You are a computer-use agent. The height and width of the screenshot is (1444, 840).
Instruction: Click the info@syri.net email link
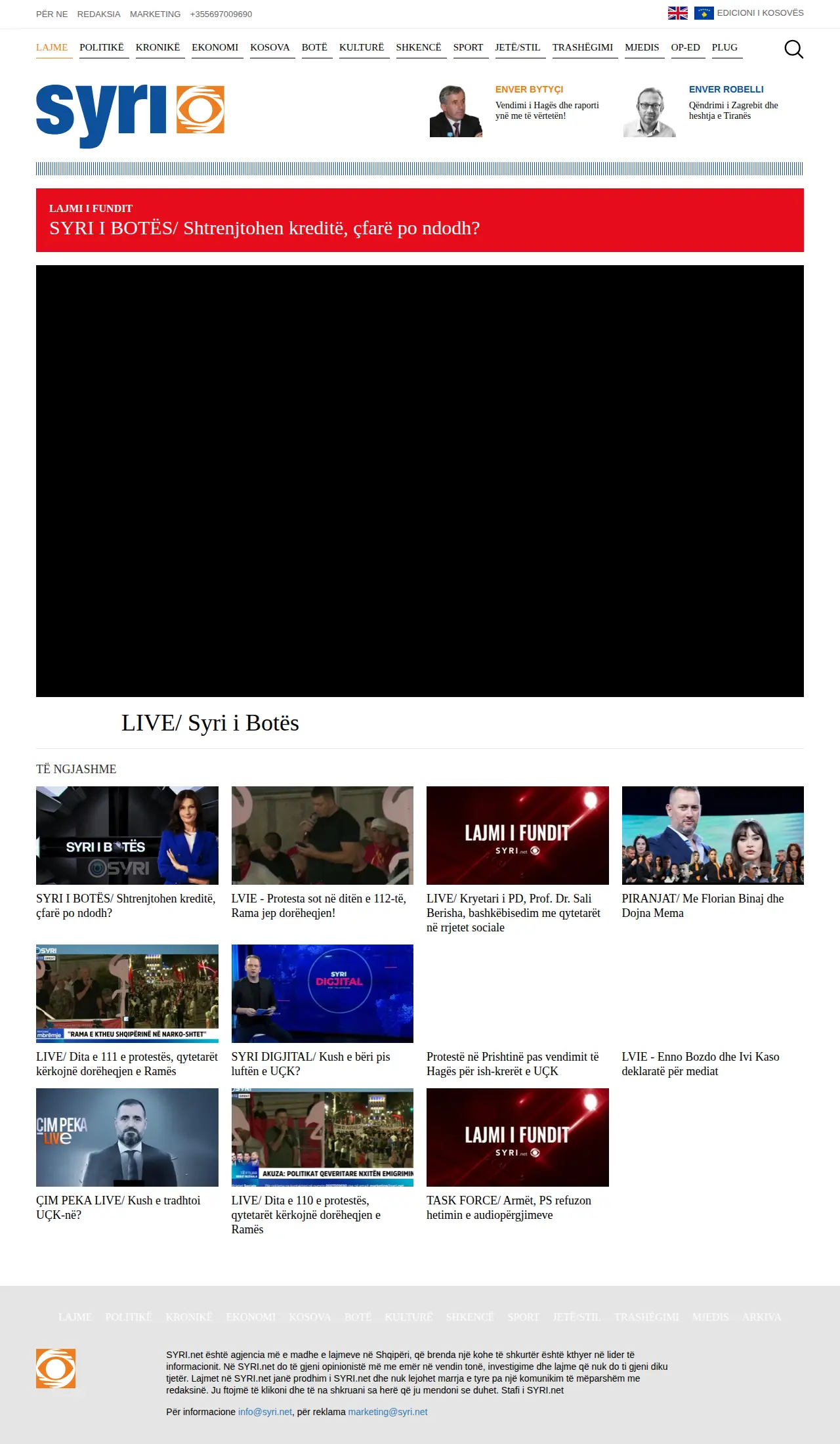(265, 1412)
